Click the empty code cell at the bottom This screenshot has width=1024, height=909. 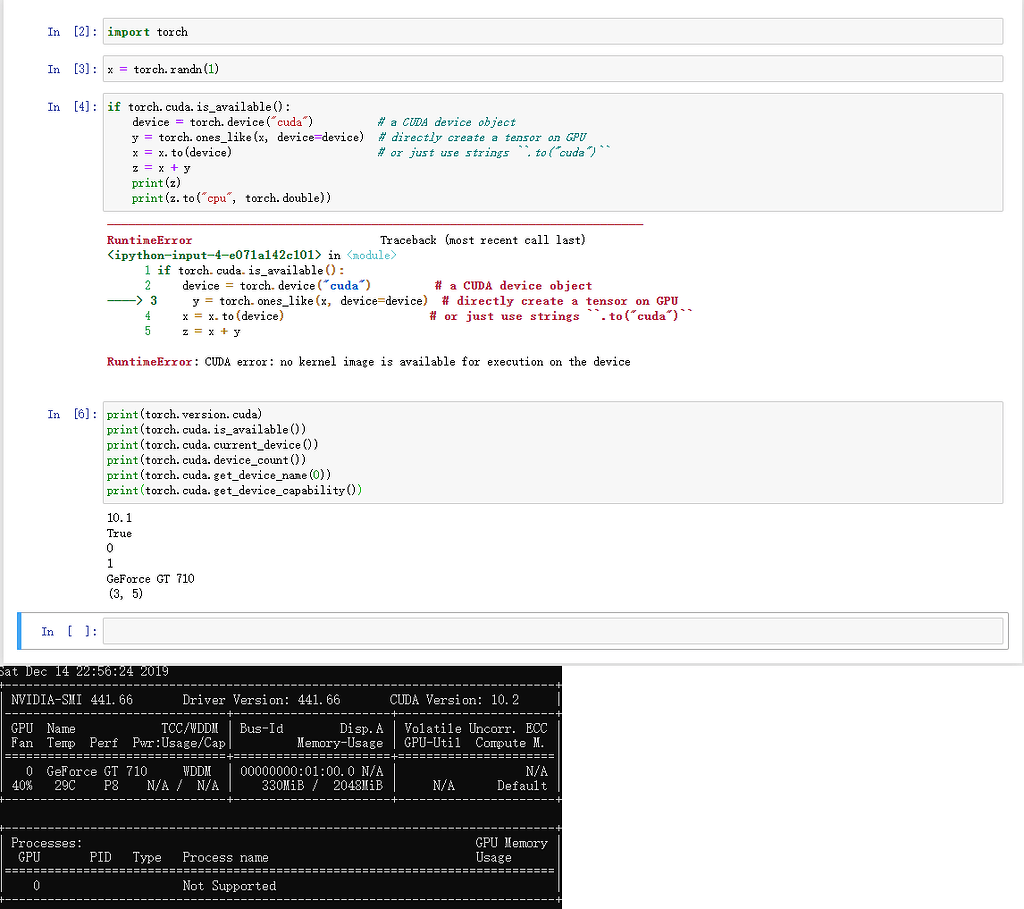pos(553,631)
